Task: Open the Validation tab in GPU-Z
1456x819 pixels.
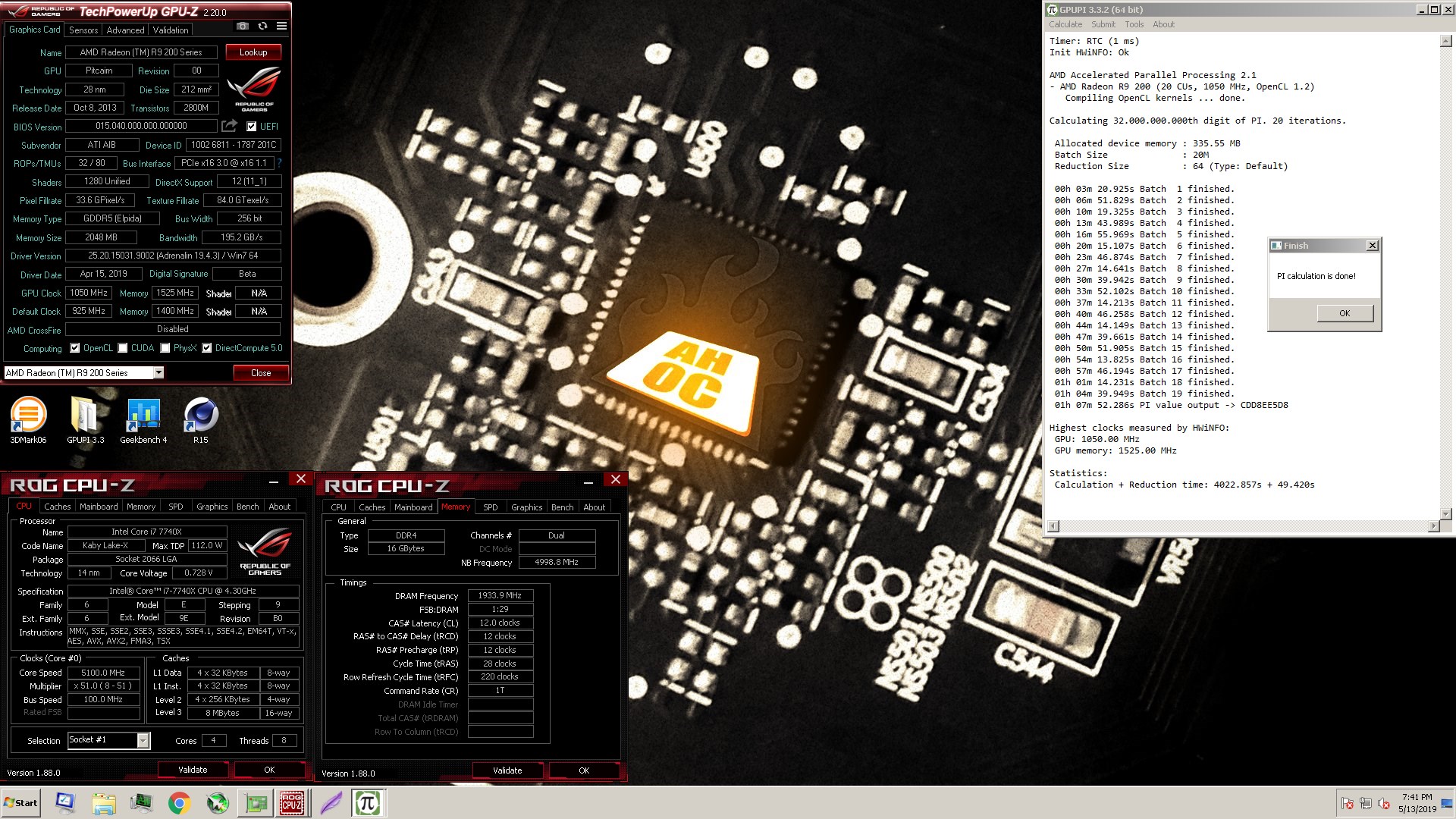Action: point(171,30)
